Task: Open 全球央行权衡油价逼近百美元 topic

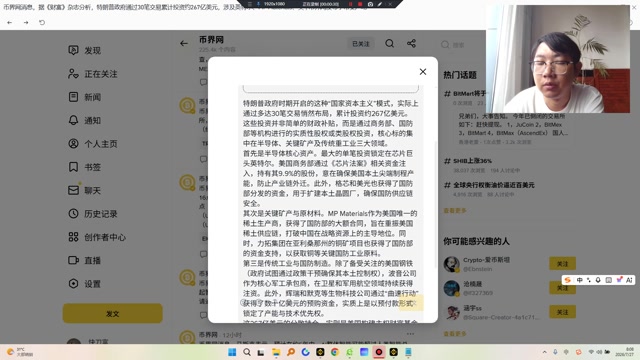Action: coord(494,185)
